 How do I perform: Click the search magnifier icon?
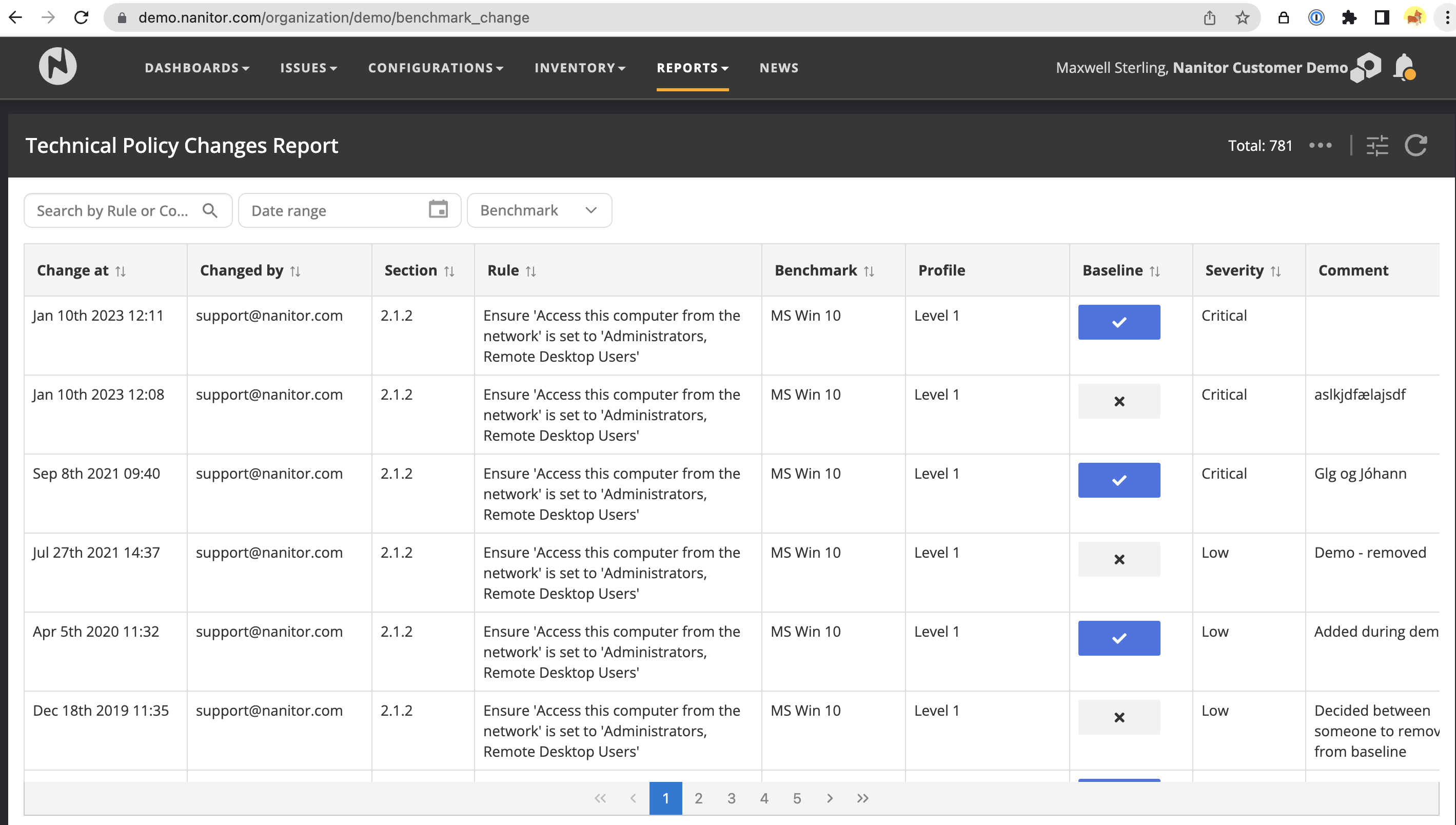click(210, 210)
